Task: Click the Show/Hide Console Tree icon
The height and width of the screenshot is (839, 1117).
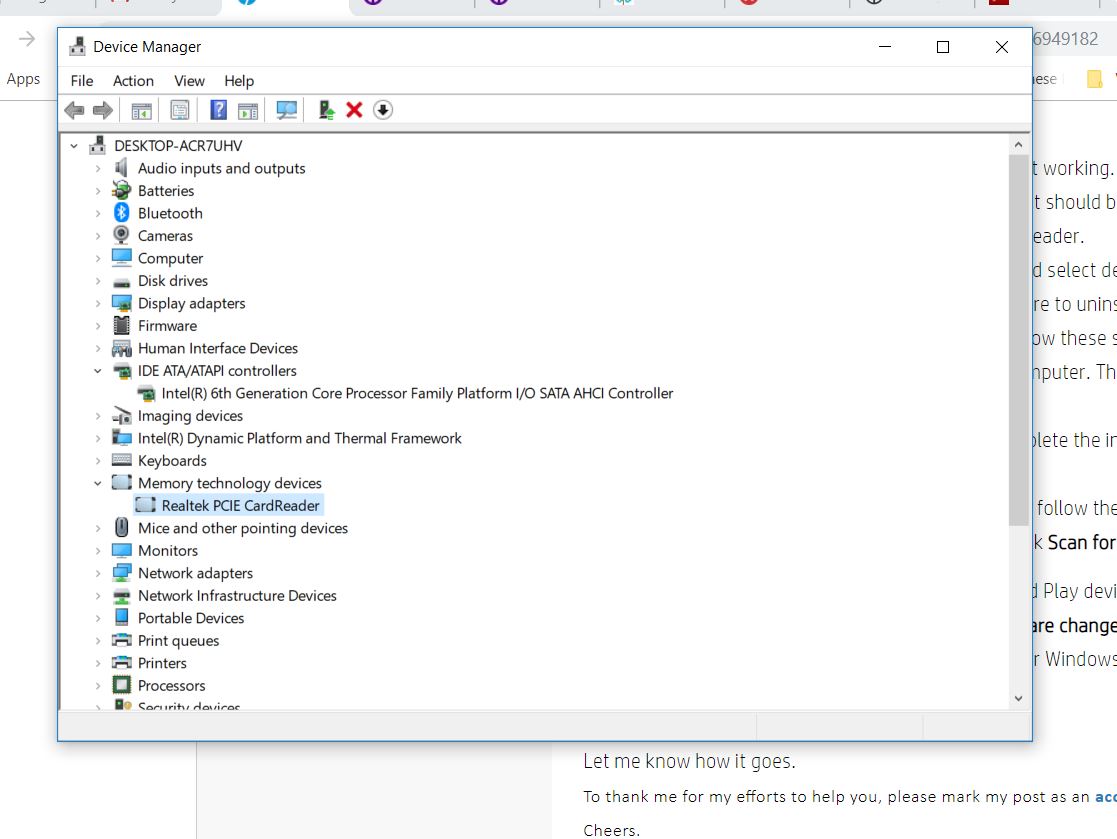Action: tap(141, 110)
